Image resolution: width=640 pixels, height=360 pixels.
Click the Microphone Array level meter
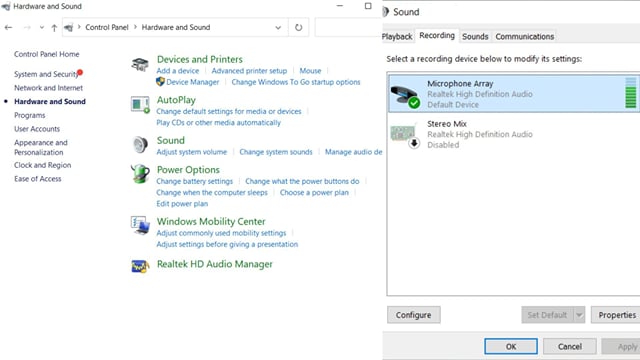pos(631,93)
